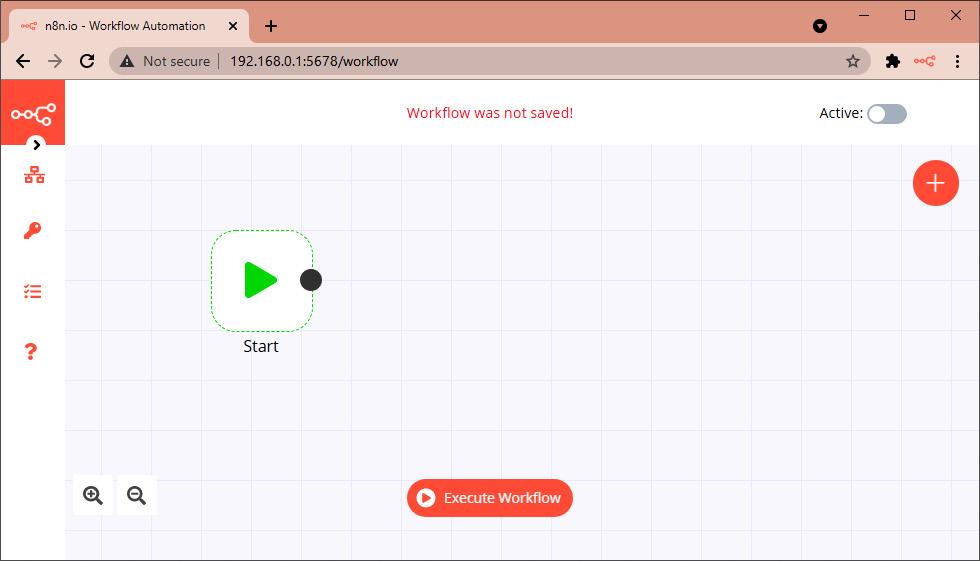Click the Not secure warning indicator
The height and width of the screenshot is (561, 980).
tap(165, 61)
